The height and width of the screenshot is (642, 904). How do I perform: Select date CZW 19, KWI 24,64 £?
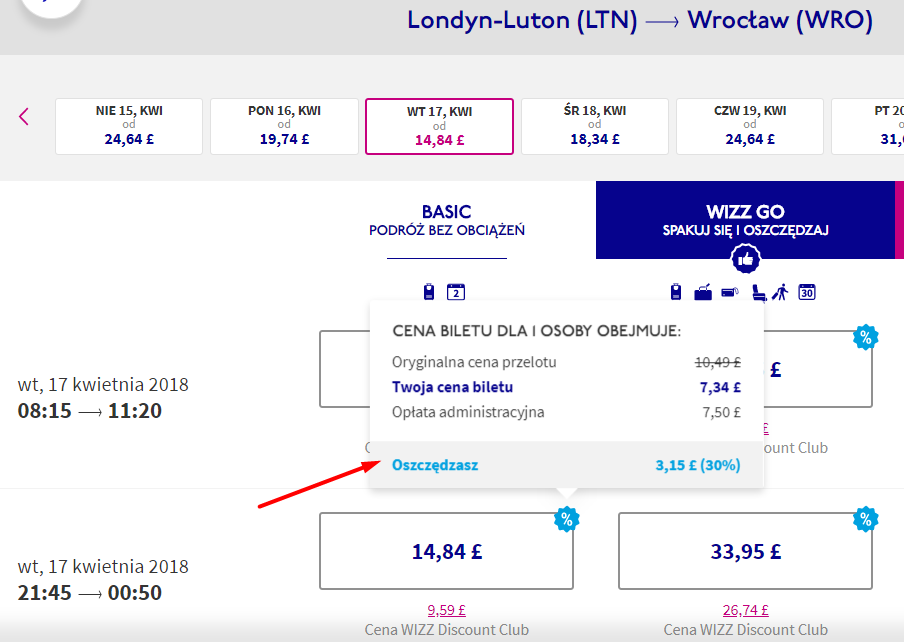(750, 126)
